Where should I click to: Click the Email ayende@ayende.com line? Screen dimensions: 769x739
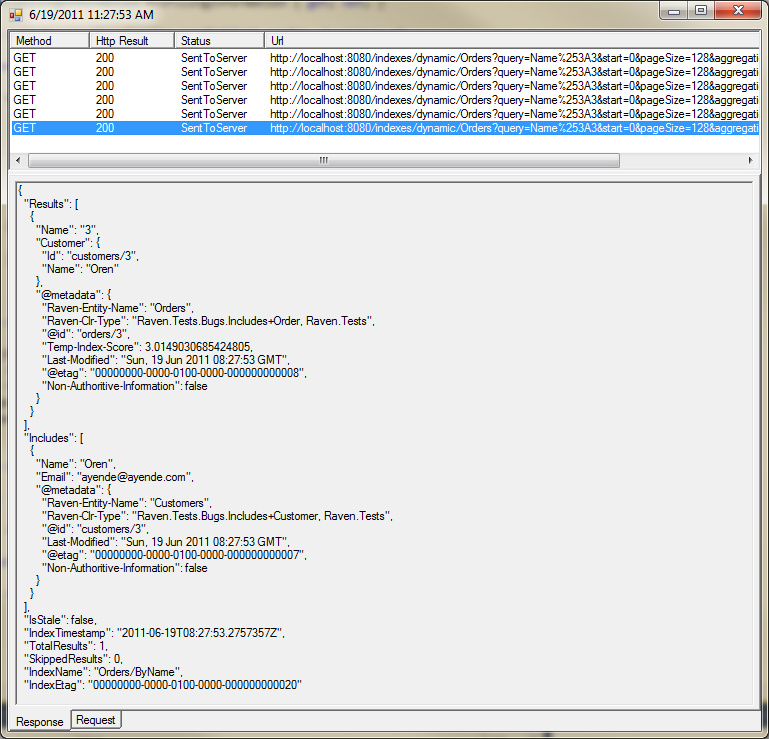(115, 477)
